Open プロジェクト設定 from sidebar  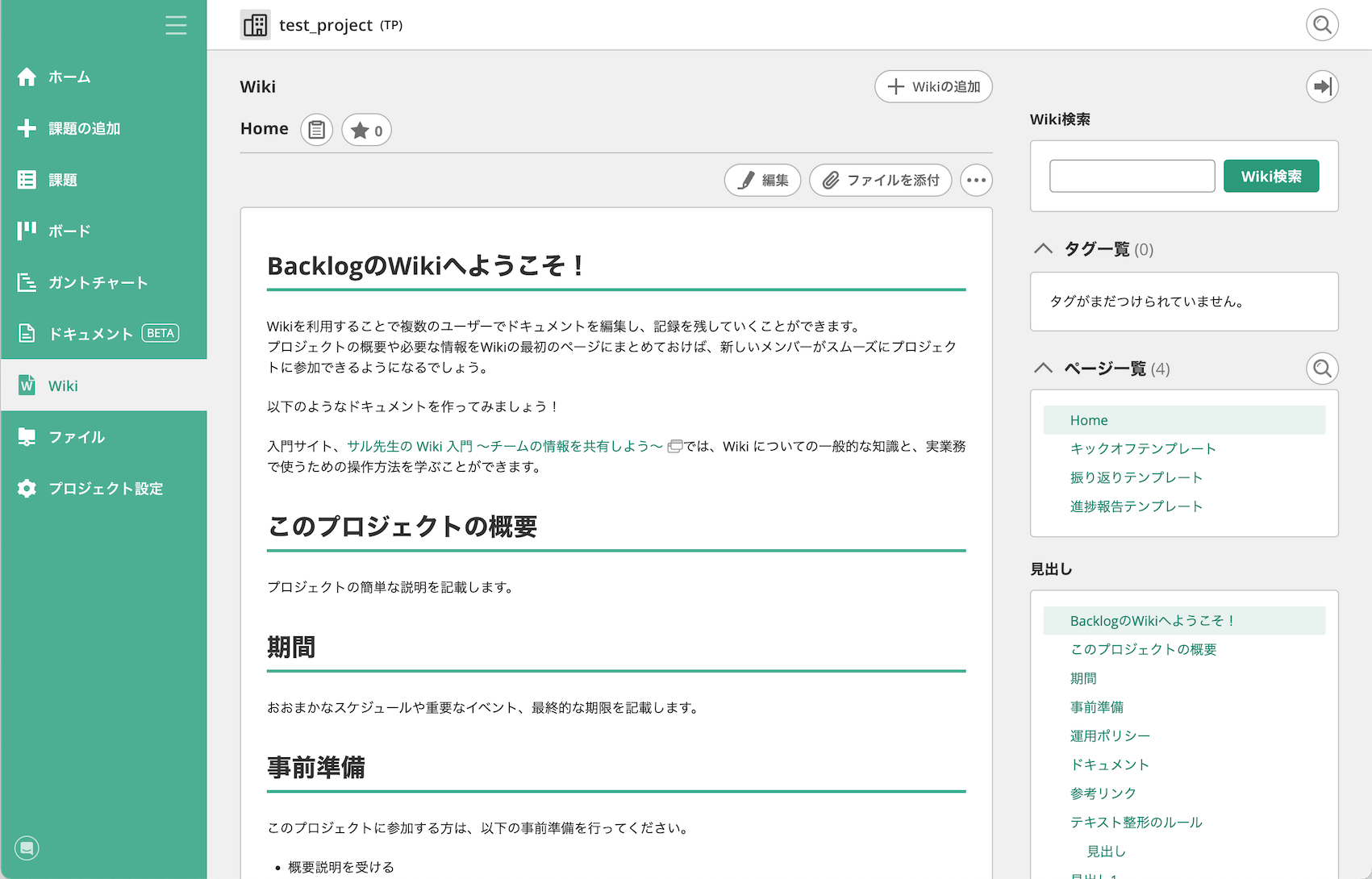[x=106, y=489]
